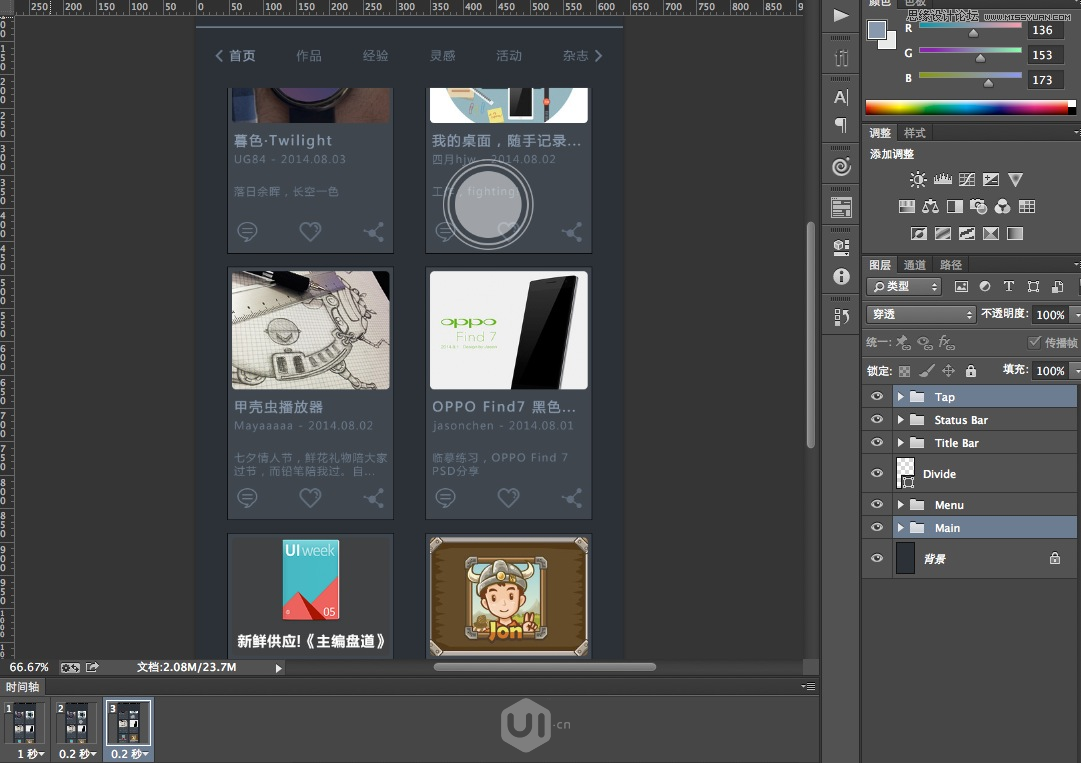Image resolution: width=1081 pixels, height=763 pixels.
Task: Select timeline frame 1 thumbnail
Action: click(24, 722)
